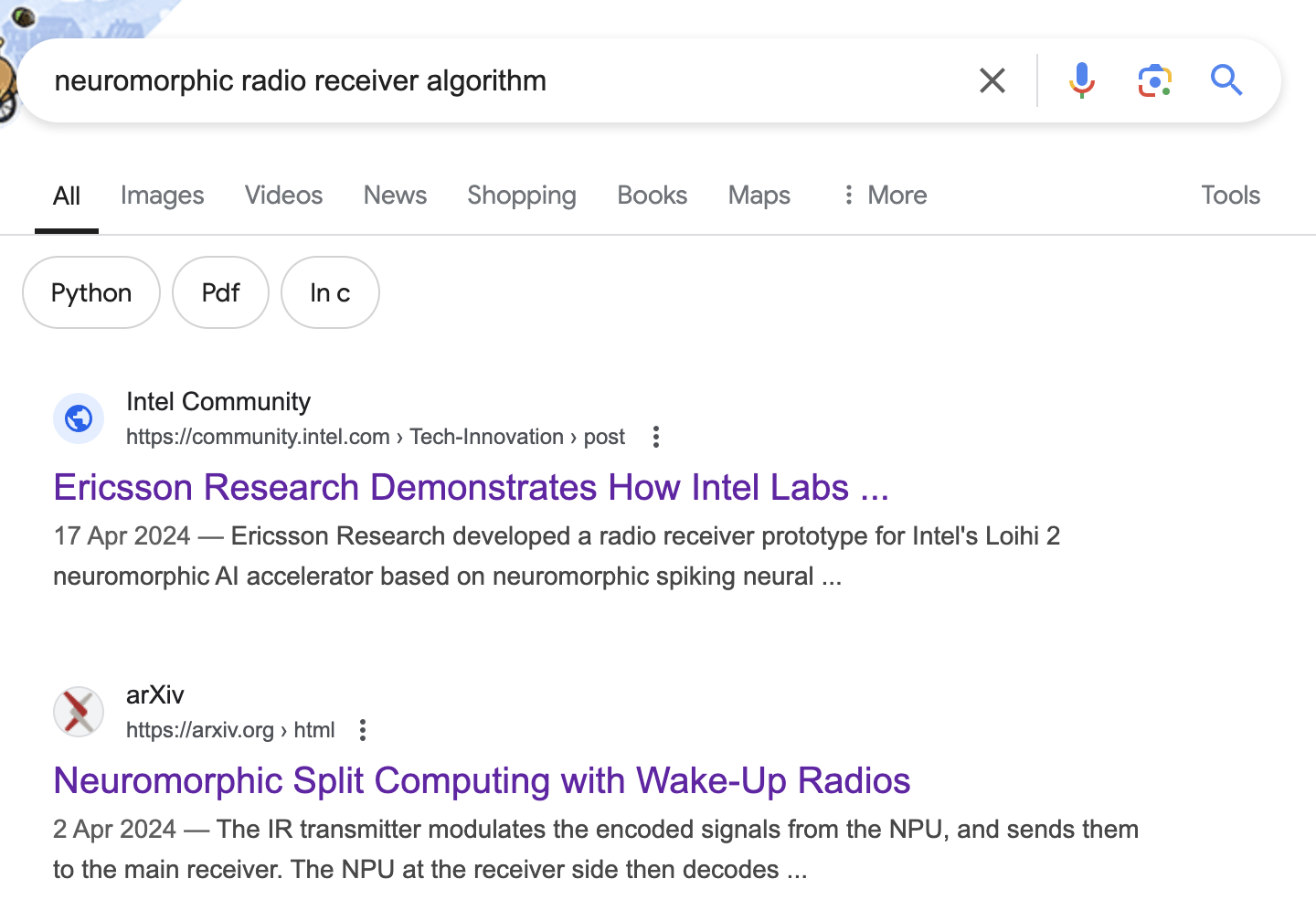Open the News results tab
The width and height of the screenshot is (1316, 921).
click(x=395, y=195)
